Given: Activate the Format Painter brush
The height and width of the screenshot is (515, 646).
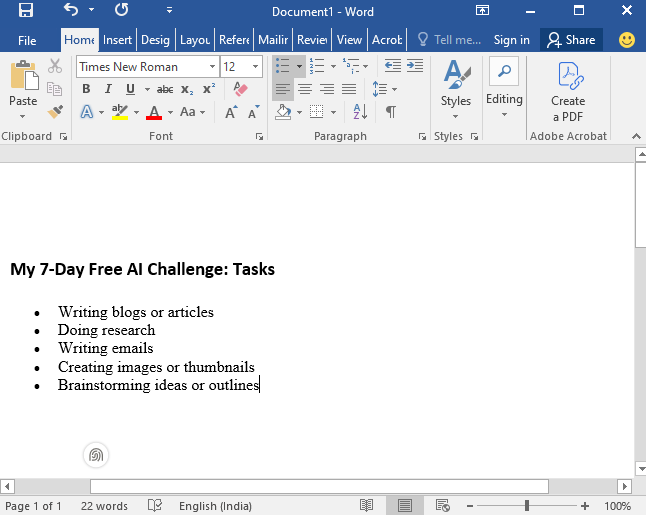Looking at the screenshot, I should point(55,112).
